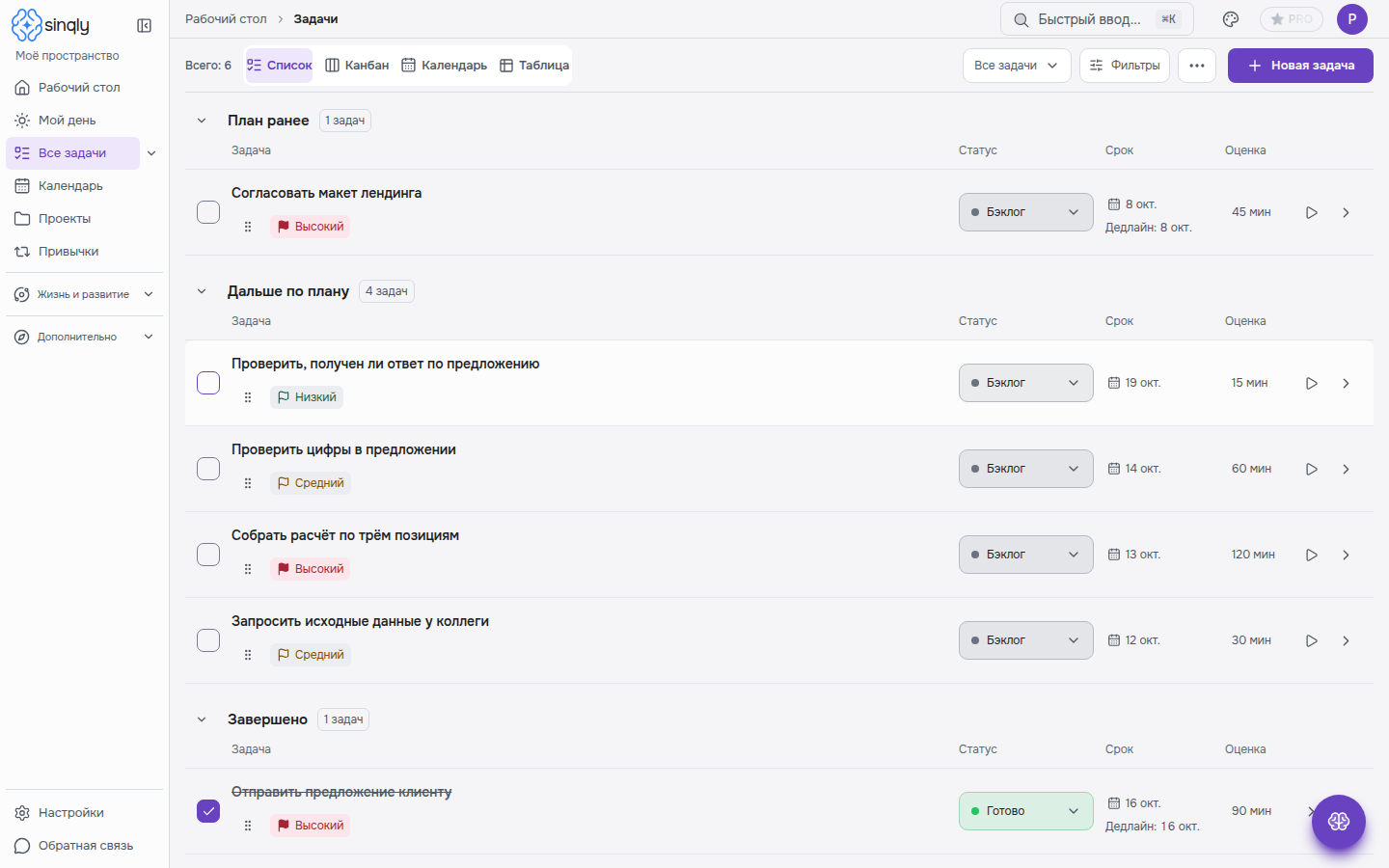1389x868 pixels.
Task: Check off Согласовать макет лендинга
Action: point(208,212)
